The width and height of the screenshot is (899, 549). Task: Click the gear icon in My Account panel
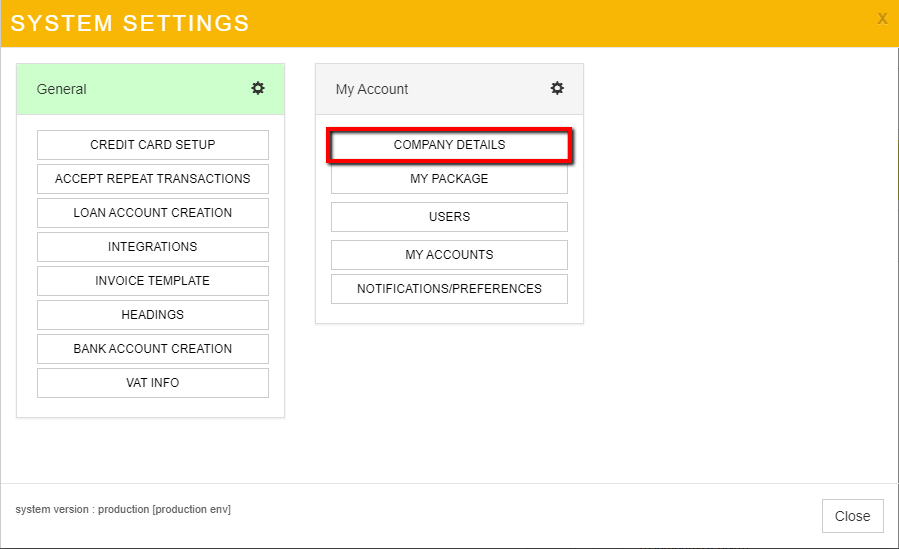[557, 88]
